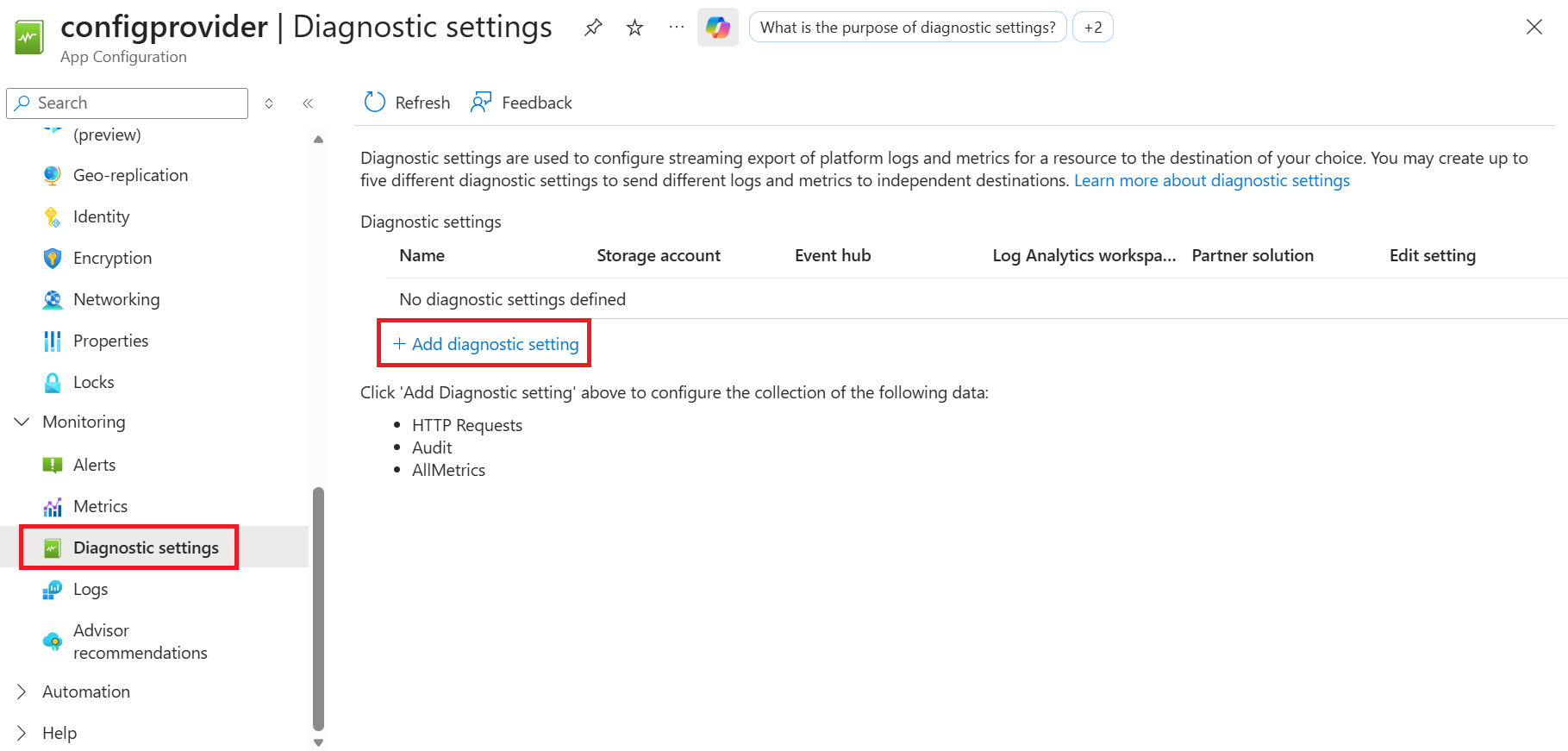
Task: Click the Diagnostic settings menu icon
Action: point(53,548)
